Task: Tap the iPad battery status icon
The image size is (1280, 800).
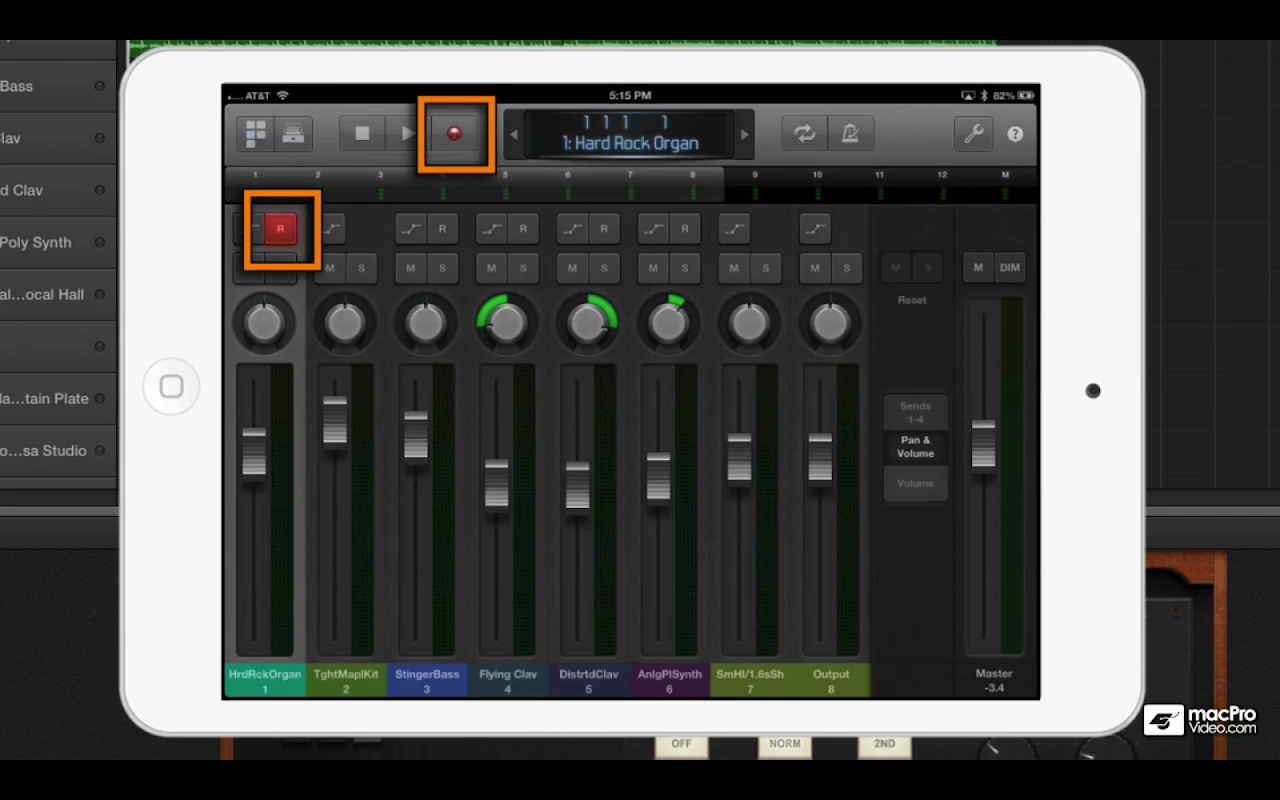Action: (x=1024, y=96)
